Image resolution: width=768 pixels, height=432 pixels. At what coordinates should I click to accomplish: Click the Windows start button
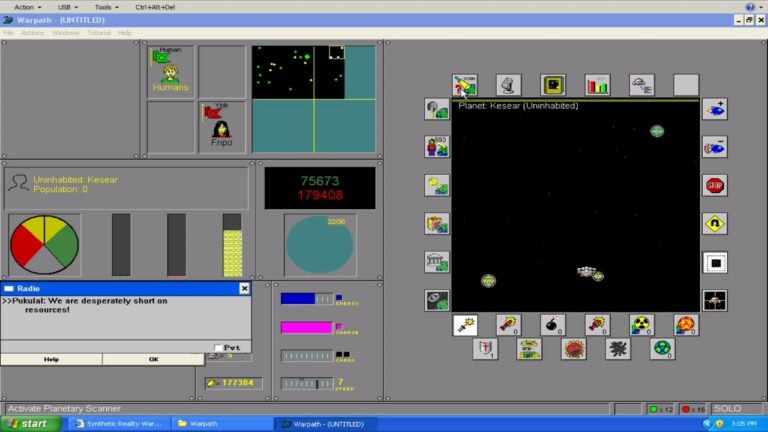[31, 424]
